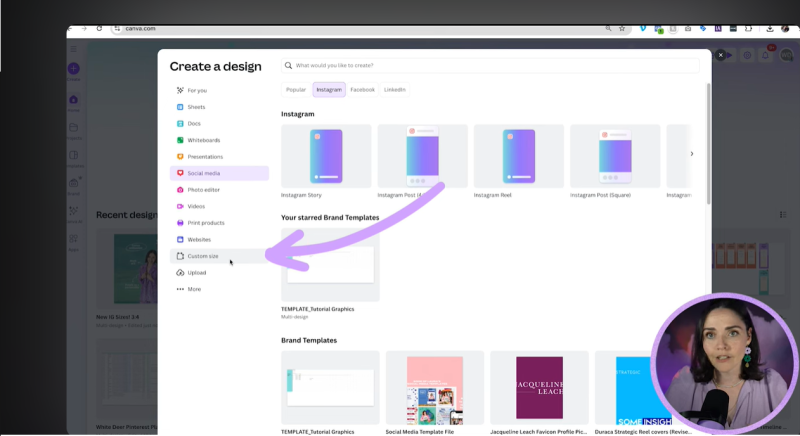Click the Custom size icon

click(180, 256)
